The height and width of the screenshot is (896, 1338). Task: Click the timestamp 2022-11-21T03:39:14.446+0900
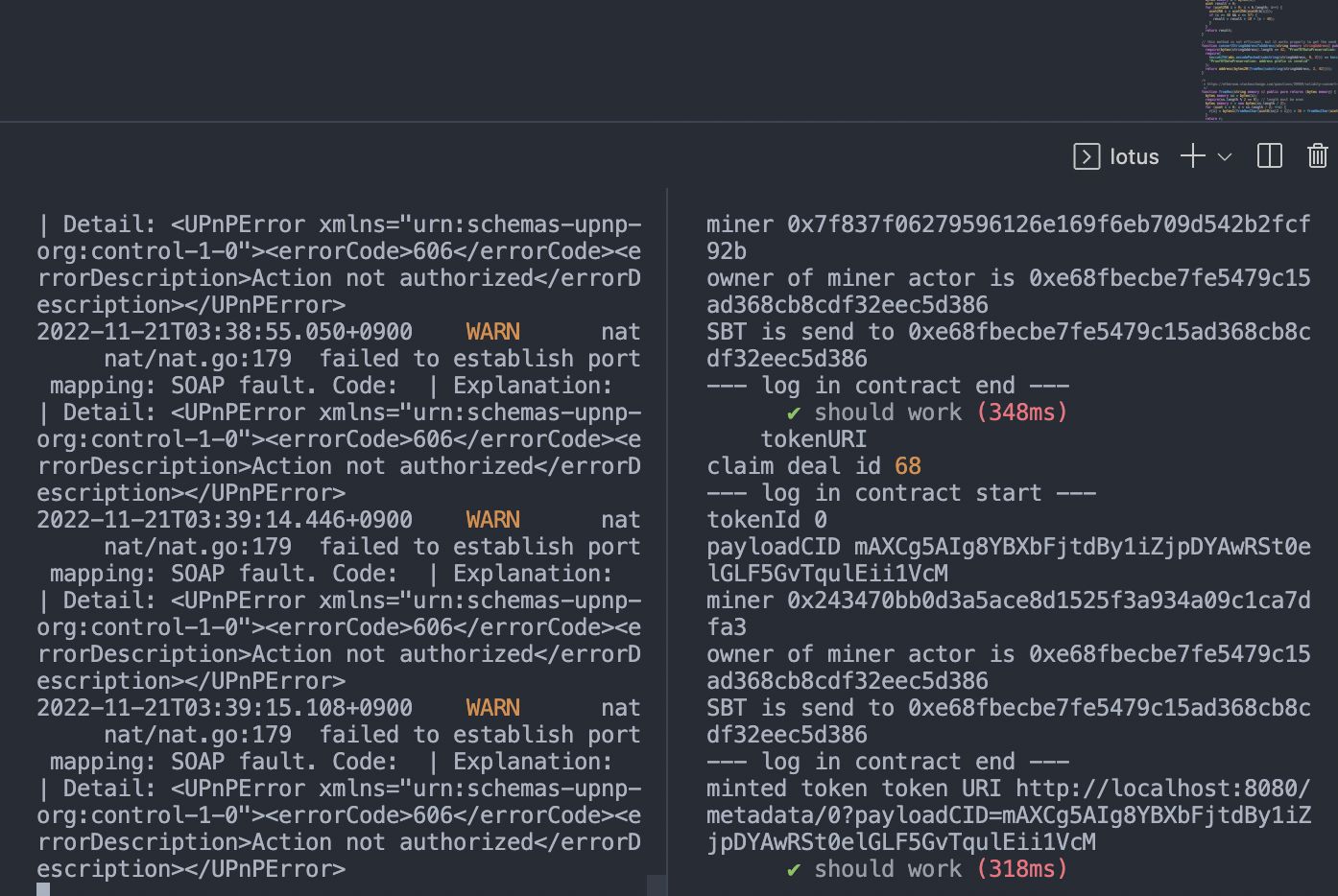pyautogui.click(x=225, y=520)
